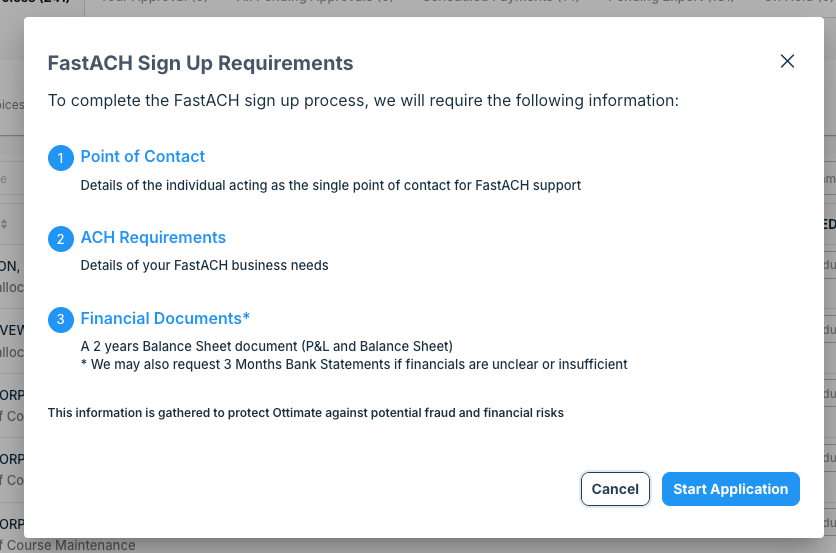Click the step 1 circle icon

pyautogui.click(x=61, y=158)
